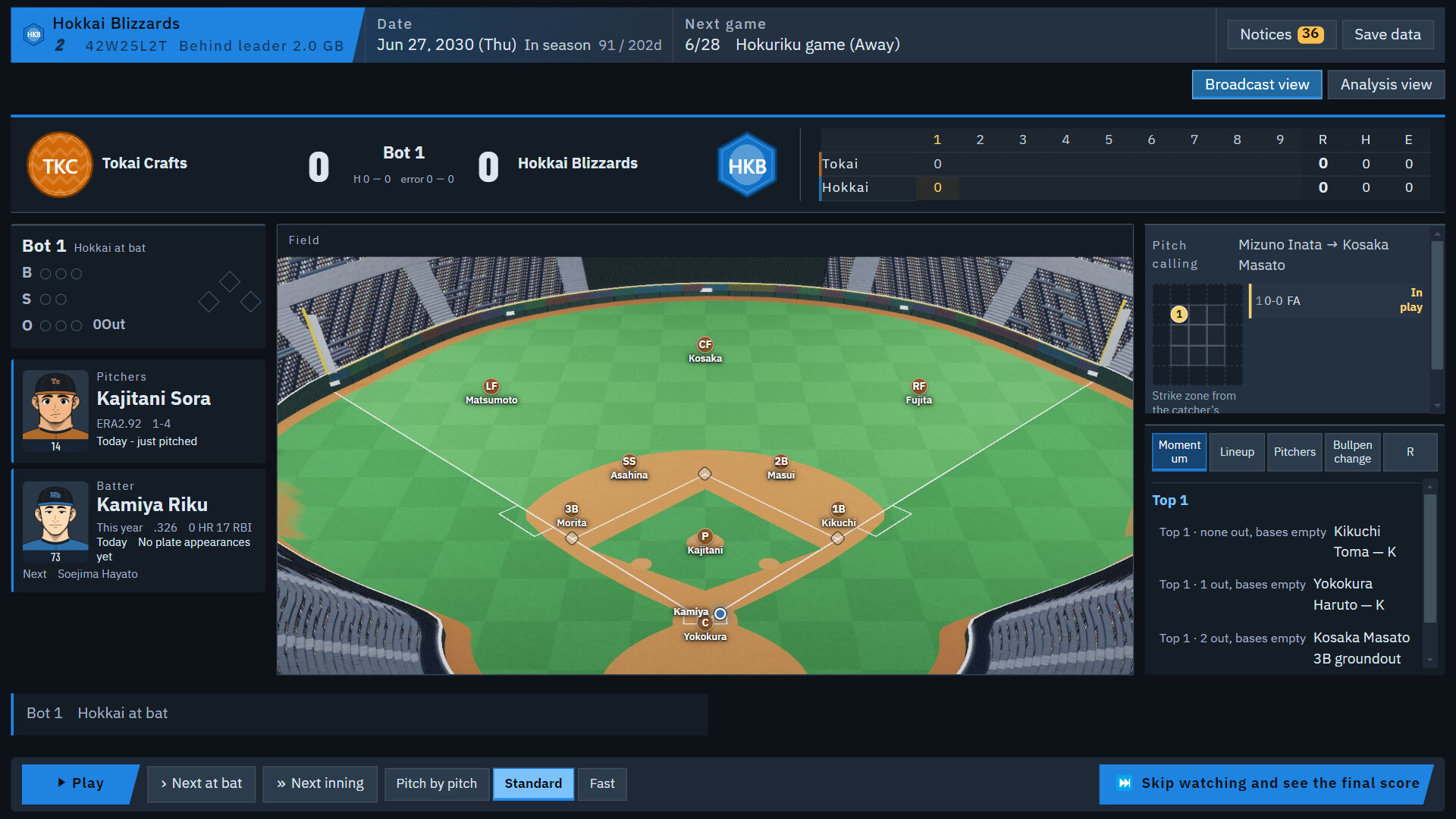Viewport: 1456px width, 819px height.
Task: Select the catcher Yokokura marker
Action: (705, 623)
